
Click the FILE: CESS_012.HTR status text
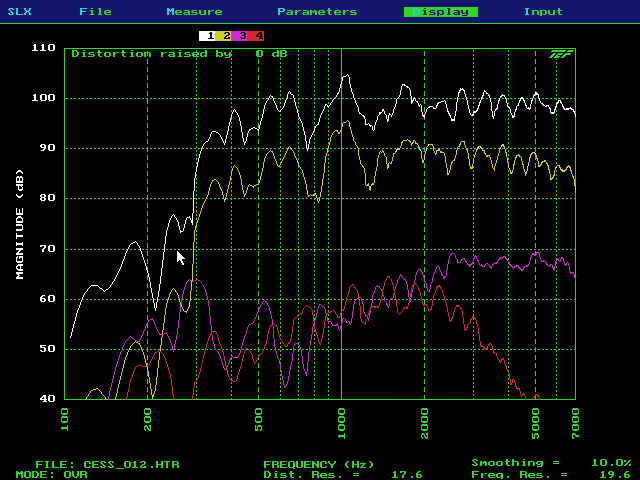[x=107, y=464]
